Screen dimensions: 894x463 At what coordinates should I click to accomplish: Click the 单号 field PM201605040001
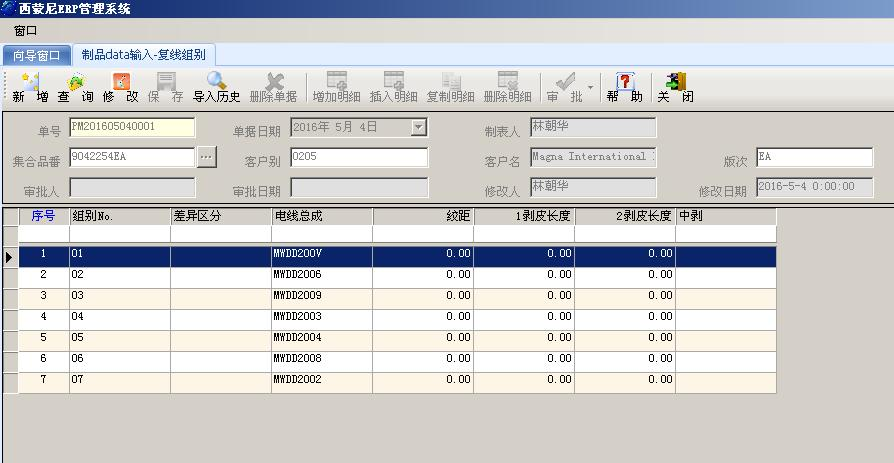coord(132,127)
